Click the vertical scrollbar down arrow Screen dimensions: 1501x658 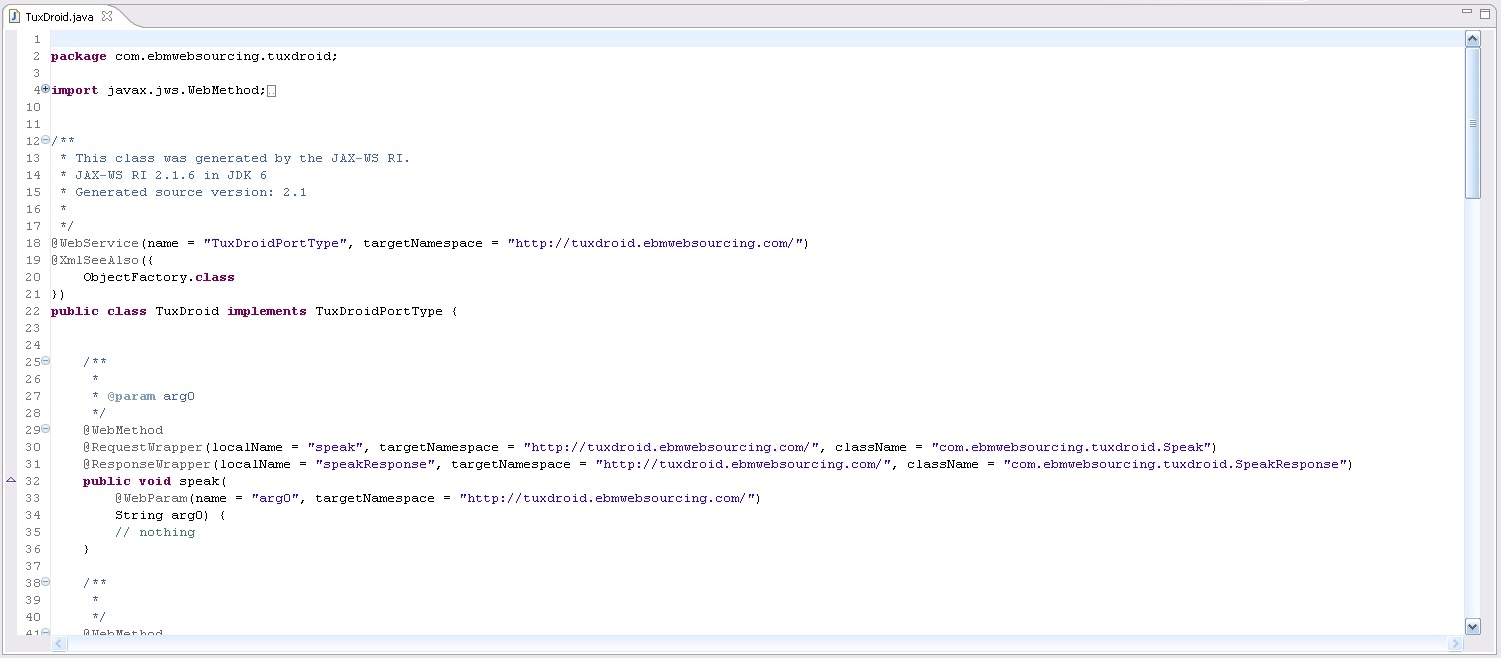tap(1472, 626)
